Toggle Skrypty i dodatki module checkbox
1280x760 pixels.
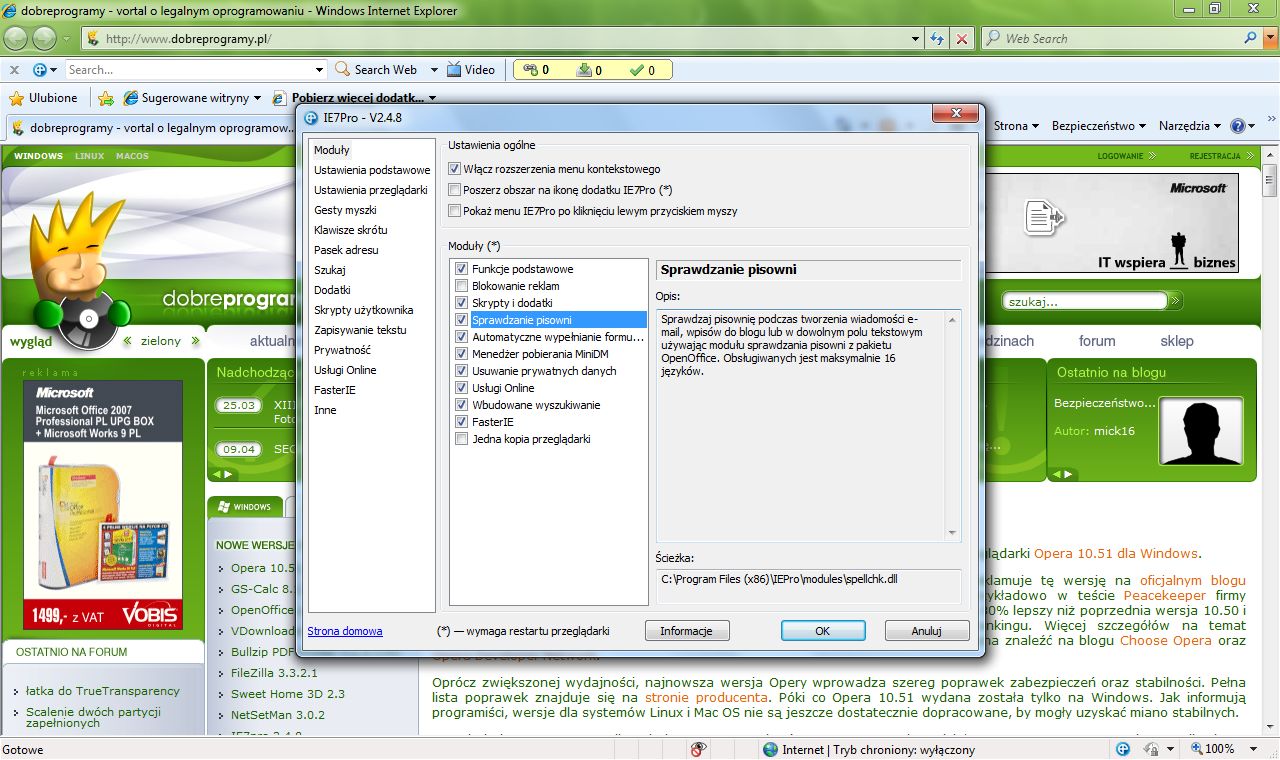[461, 303]
